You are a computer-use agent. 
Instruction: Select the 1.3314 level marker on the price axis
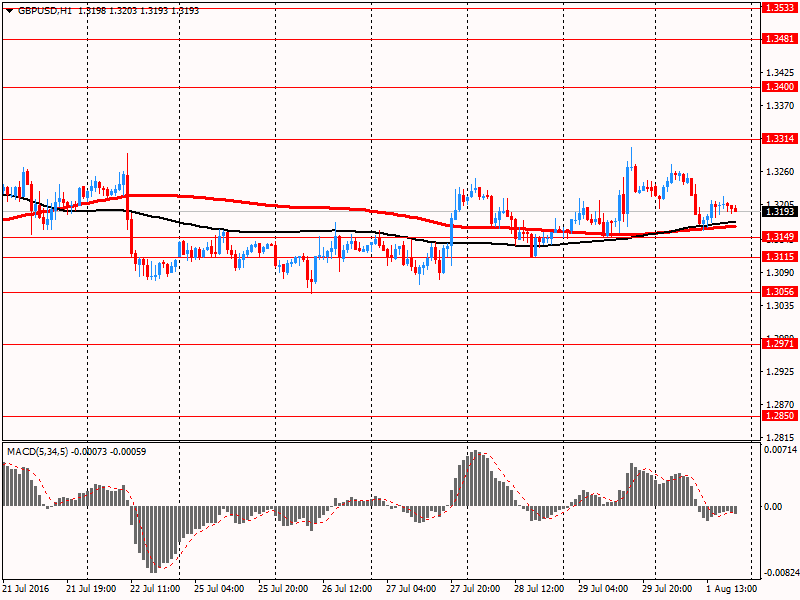coord(778,139)
